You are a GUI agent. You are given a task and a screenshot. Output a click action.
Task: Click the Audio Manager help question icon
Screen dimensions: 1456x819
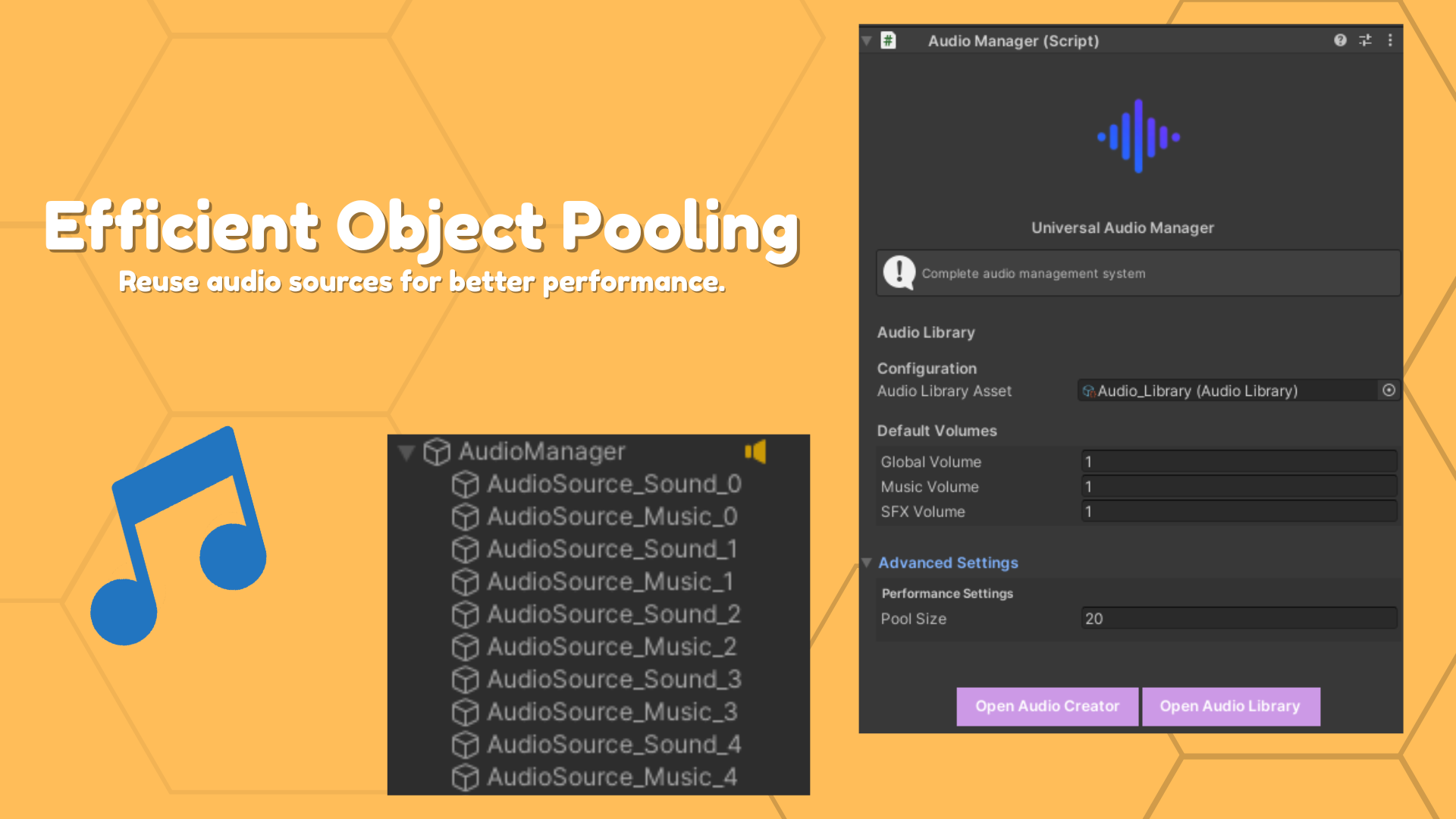[1340, 40]
